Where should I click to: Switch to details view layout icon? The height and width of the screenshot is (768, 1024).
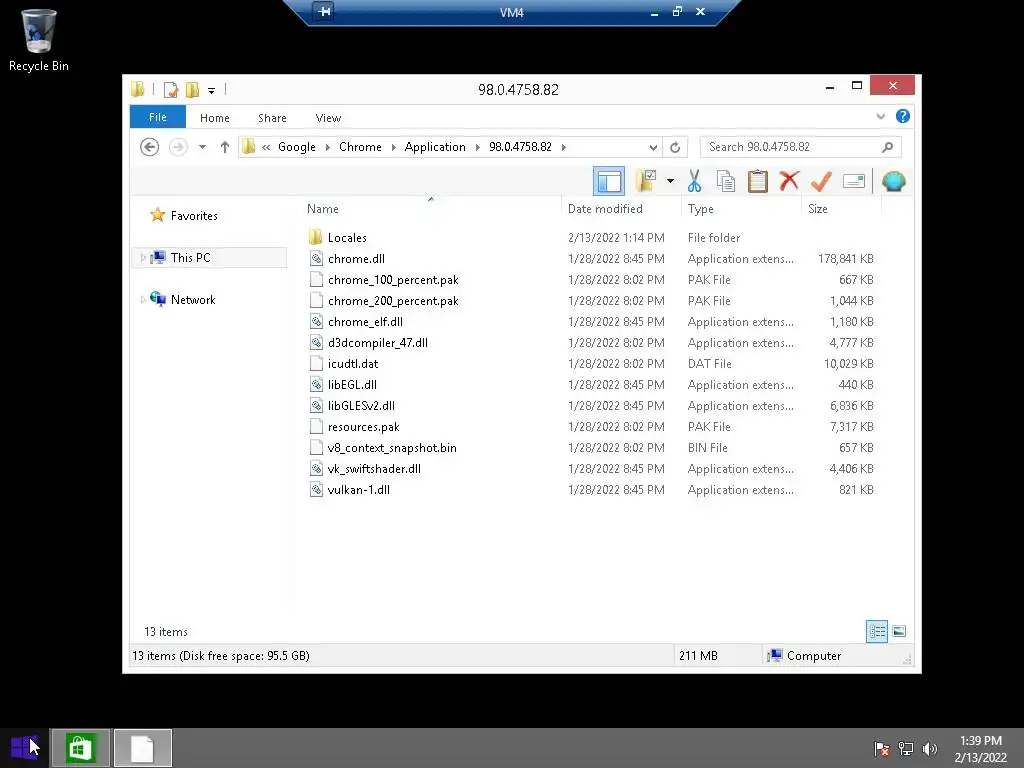tap(876, 631)
